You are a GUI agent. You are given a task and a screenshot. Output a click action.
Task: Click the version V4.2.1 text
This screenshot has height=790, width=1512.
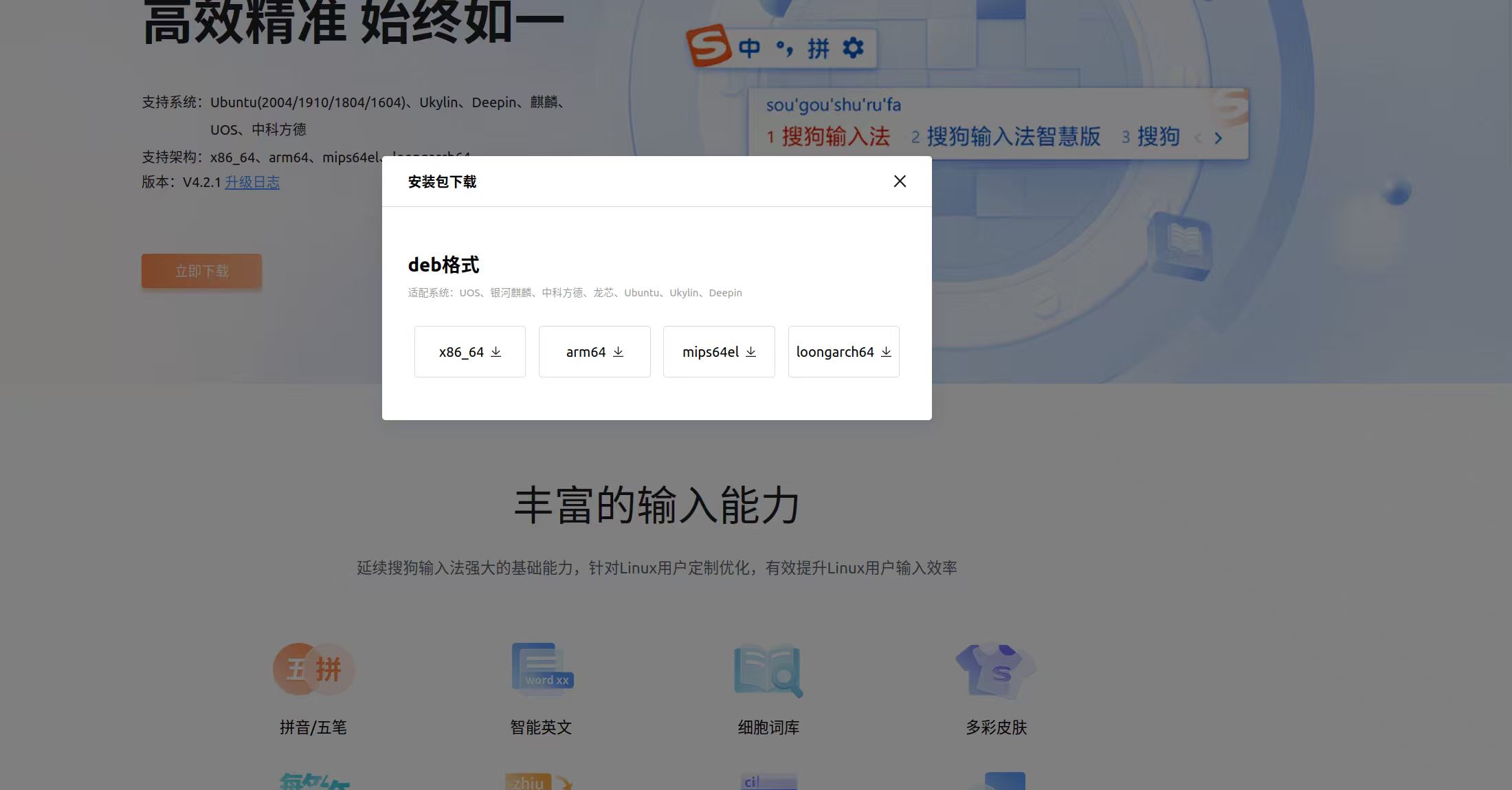(x=181, y=182)
